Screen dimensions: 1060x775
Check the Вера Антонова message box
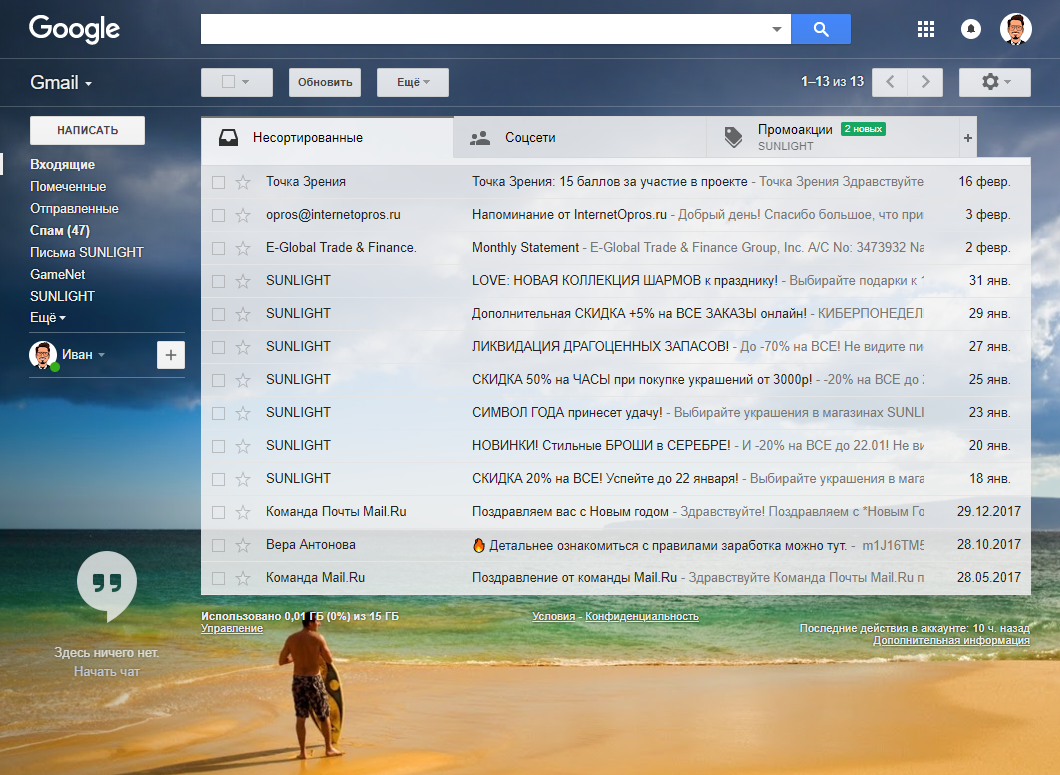(x=218, y=545)
